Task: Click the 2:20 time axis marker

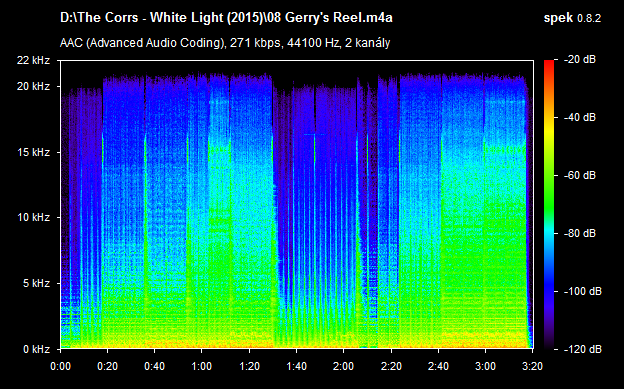Action: pyautogui.click(x=391, y=366)
